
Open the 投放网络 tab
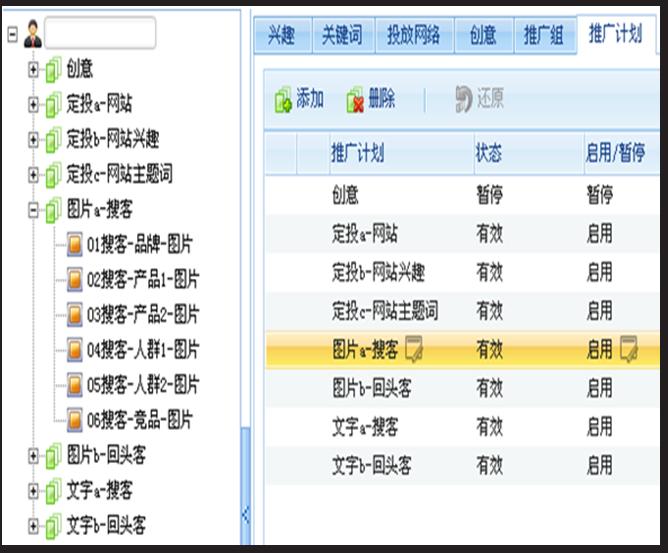pos(414,35)
